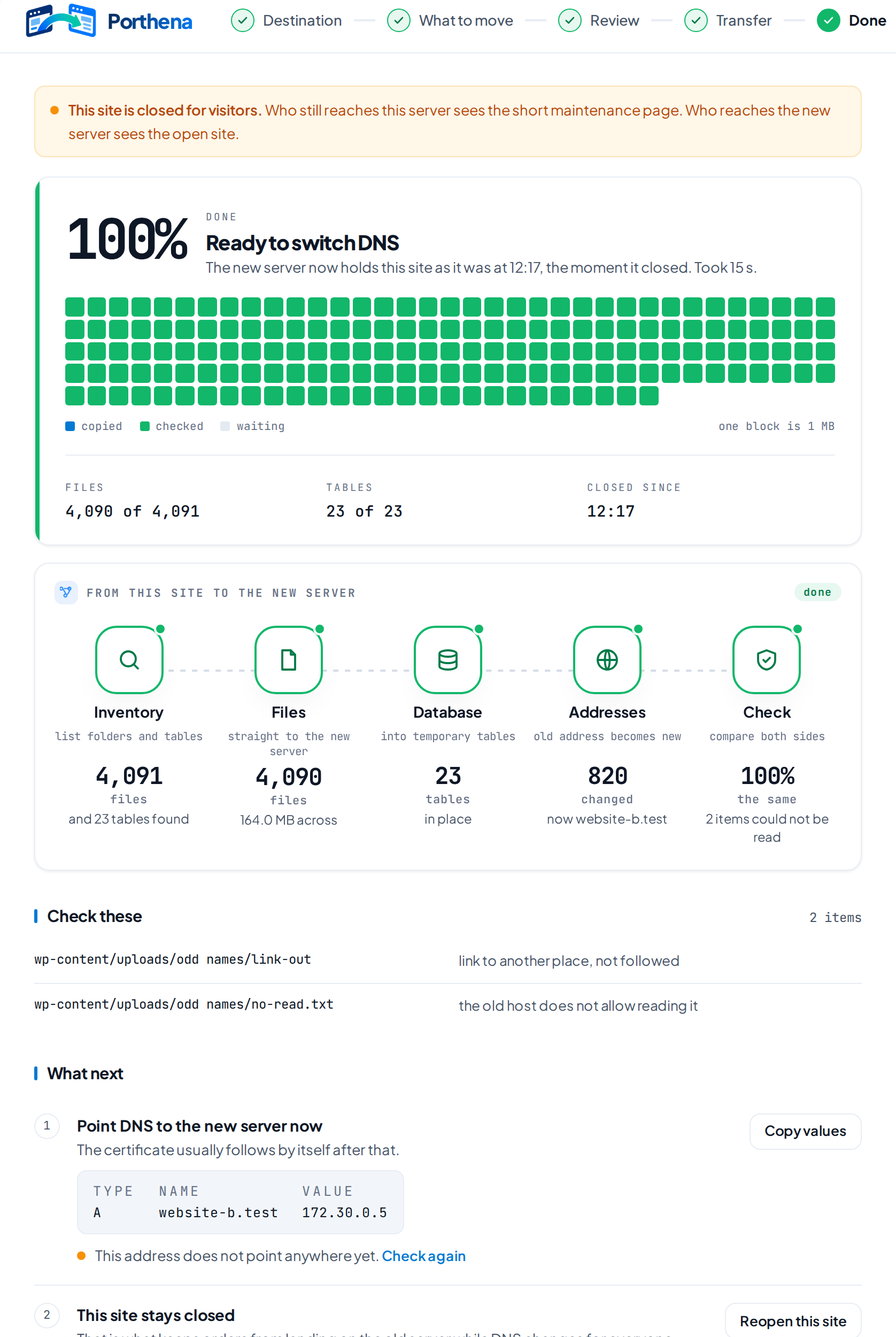Click the Copy values button
The image size is (896, 1337).
(x=805, y=1131)
